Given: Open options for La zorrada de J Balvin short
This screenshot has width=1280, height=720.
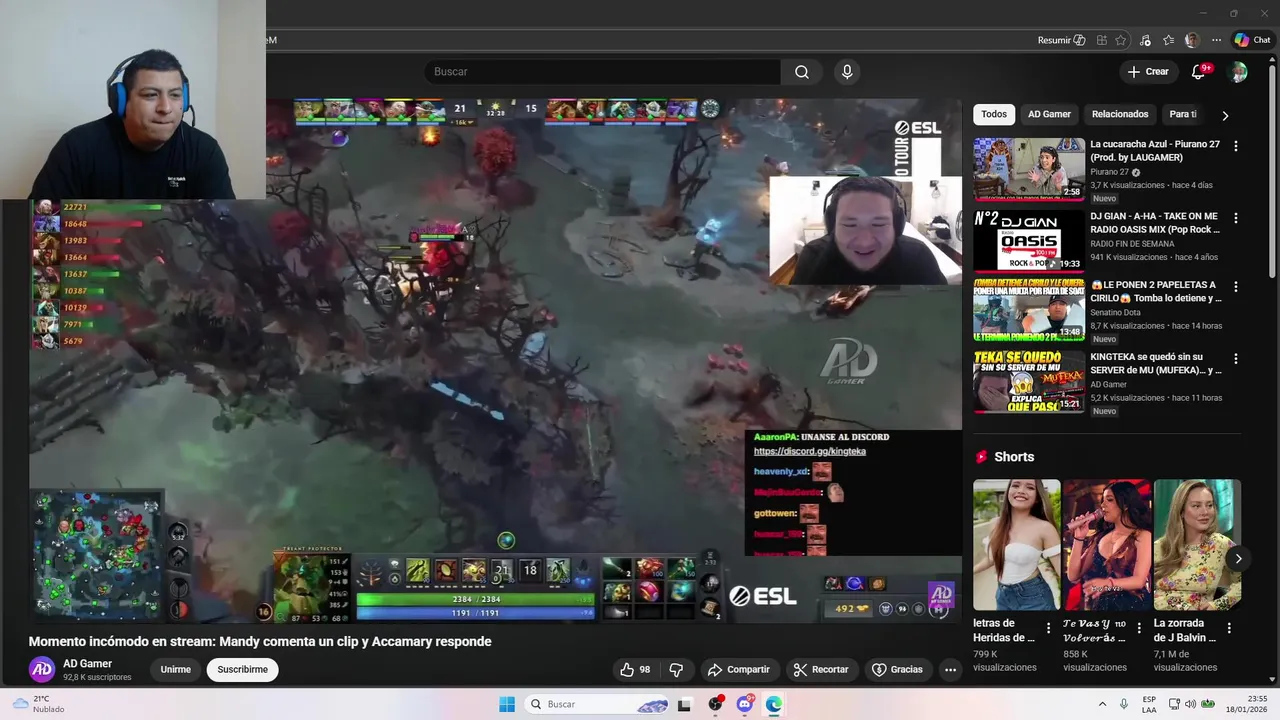Looking at the screenshot, I should 1229,628.
